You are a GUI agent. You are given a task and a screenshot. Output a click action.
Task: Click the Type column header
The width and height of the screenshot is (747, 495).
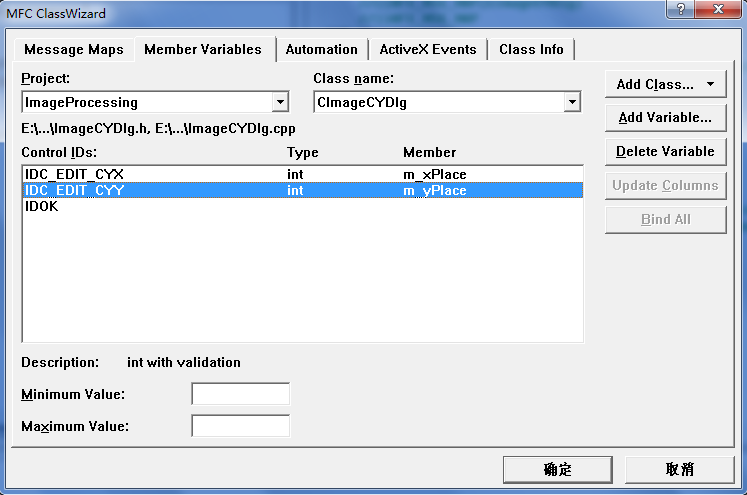[303, 152]
